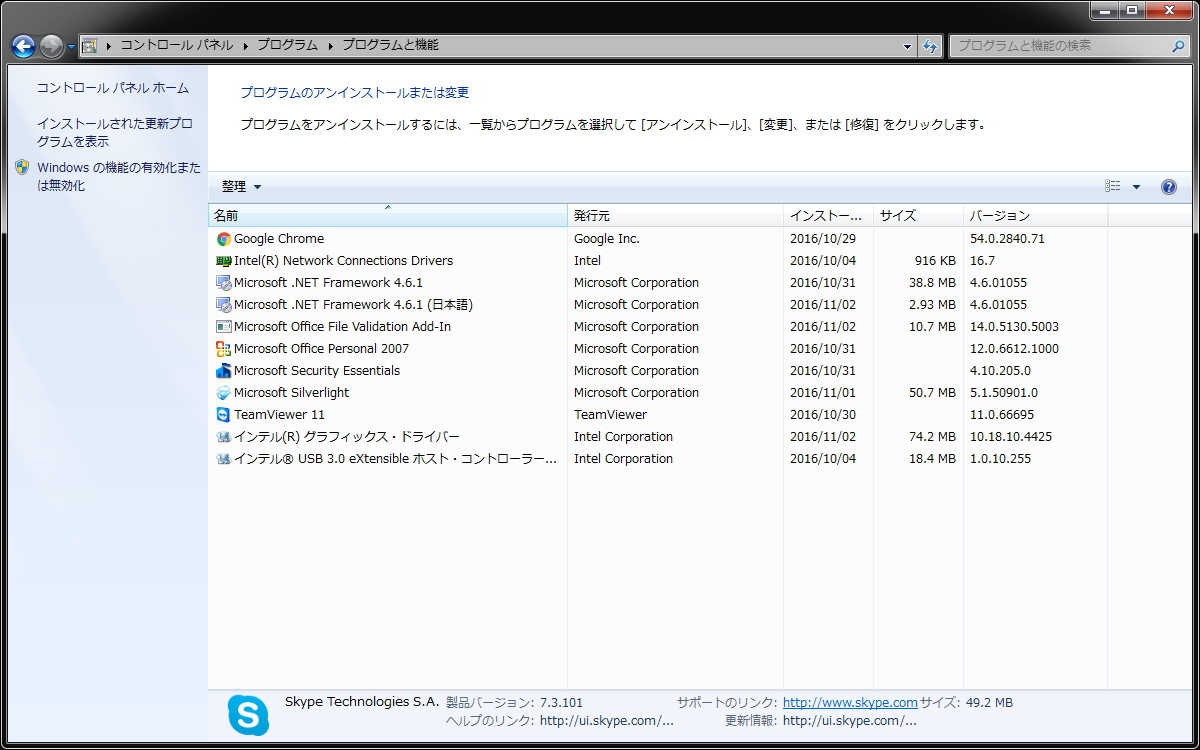The width and height of the screenshot is (1200, 750).
Task: Click the インテル グラフィックス・ドライバー icon
Action: pyautogui.click(x=224, y=437)
